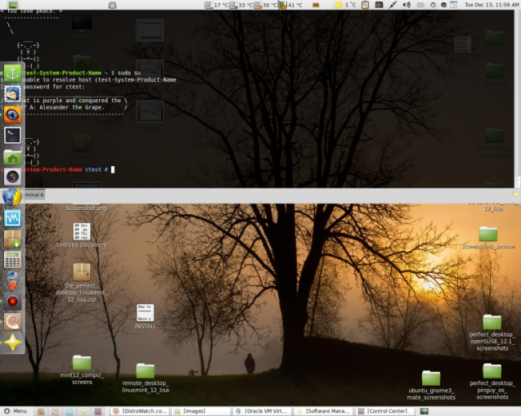521x416 pixels.
Task: Launch Thunderbird mail from the dock
Action: [x=12, y=94]
